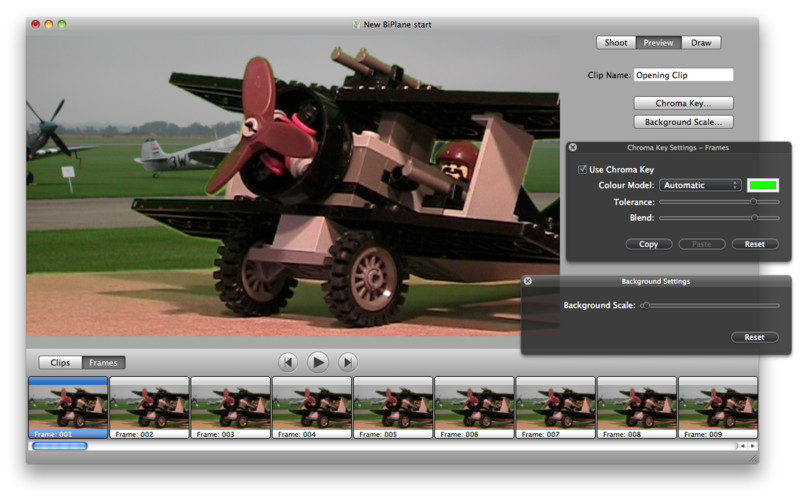The width and height of the screenshot is (800, 500).
Task: Select the Frame: 007 thumbnail
Action: (x=555, y=408)
